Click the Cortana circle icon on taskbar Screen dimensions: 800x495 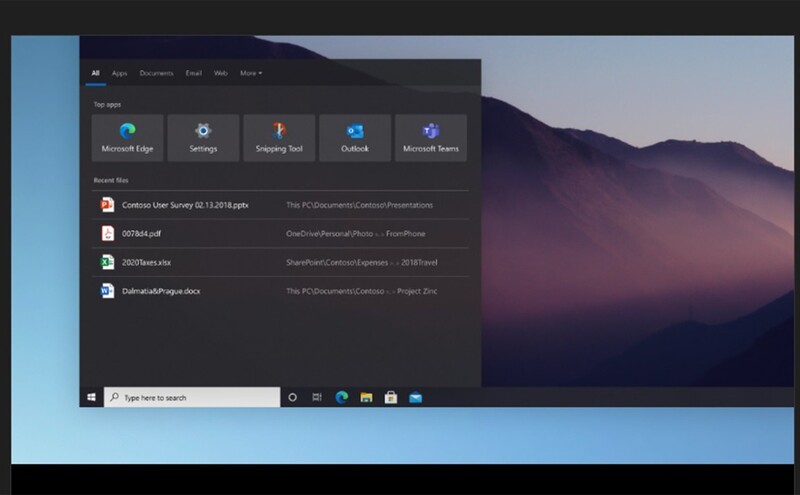click(x=292, y=397)
